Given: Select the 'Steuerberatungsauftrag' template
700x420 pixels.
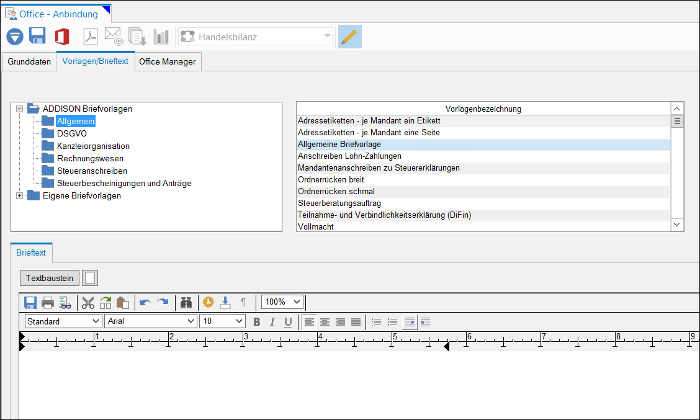Looking at the screenshot, I should click(x=483, y=203).
